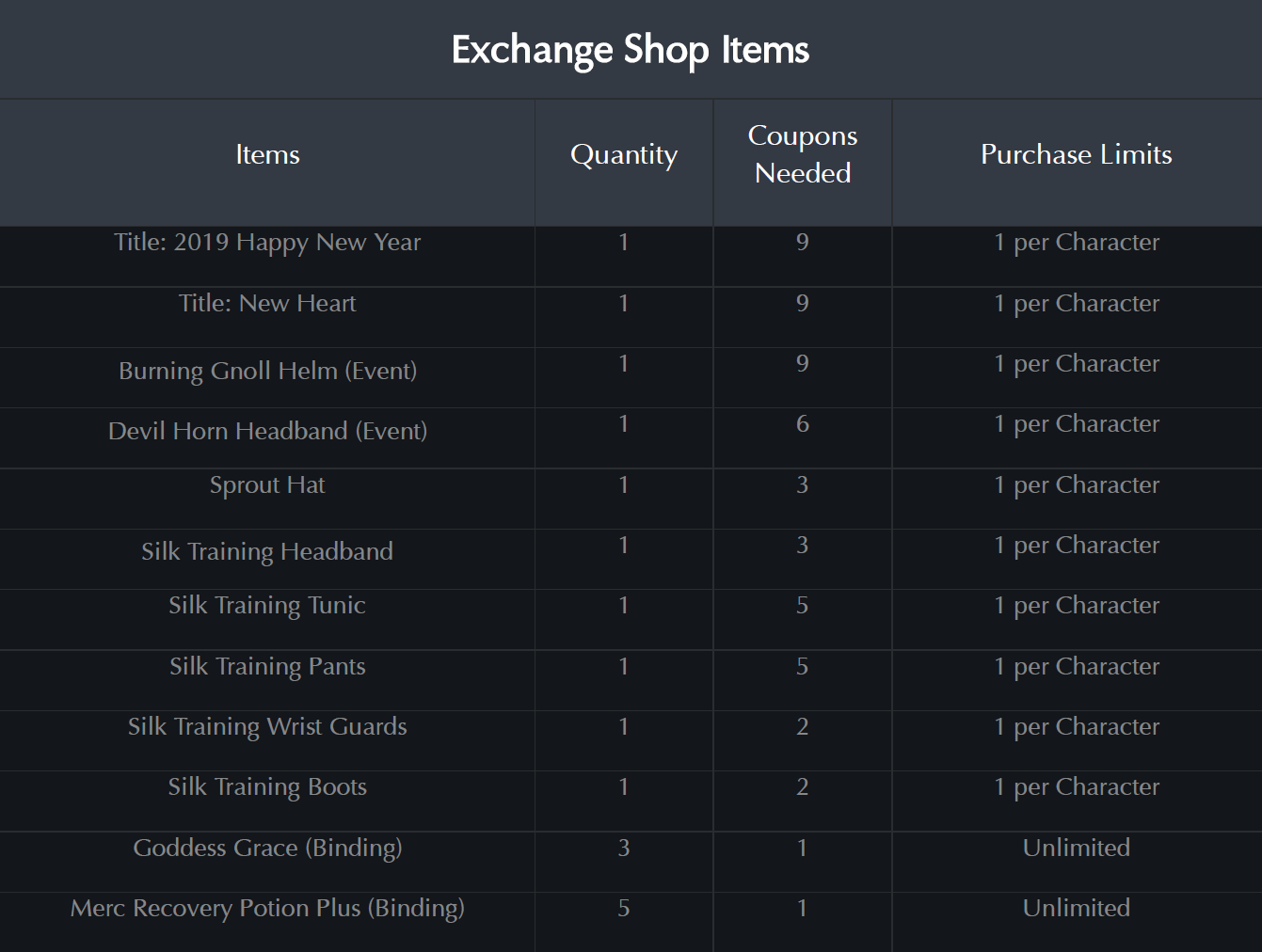The height and width of the screenshot is (952, 1262).
Task: Click the 'Exchange Shop Items' table title
Action: (630, 50)
